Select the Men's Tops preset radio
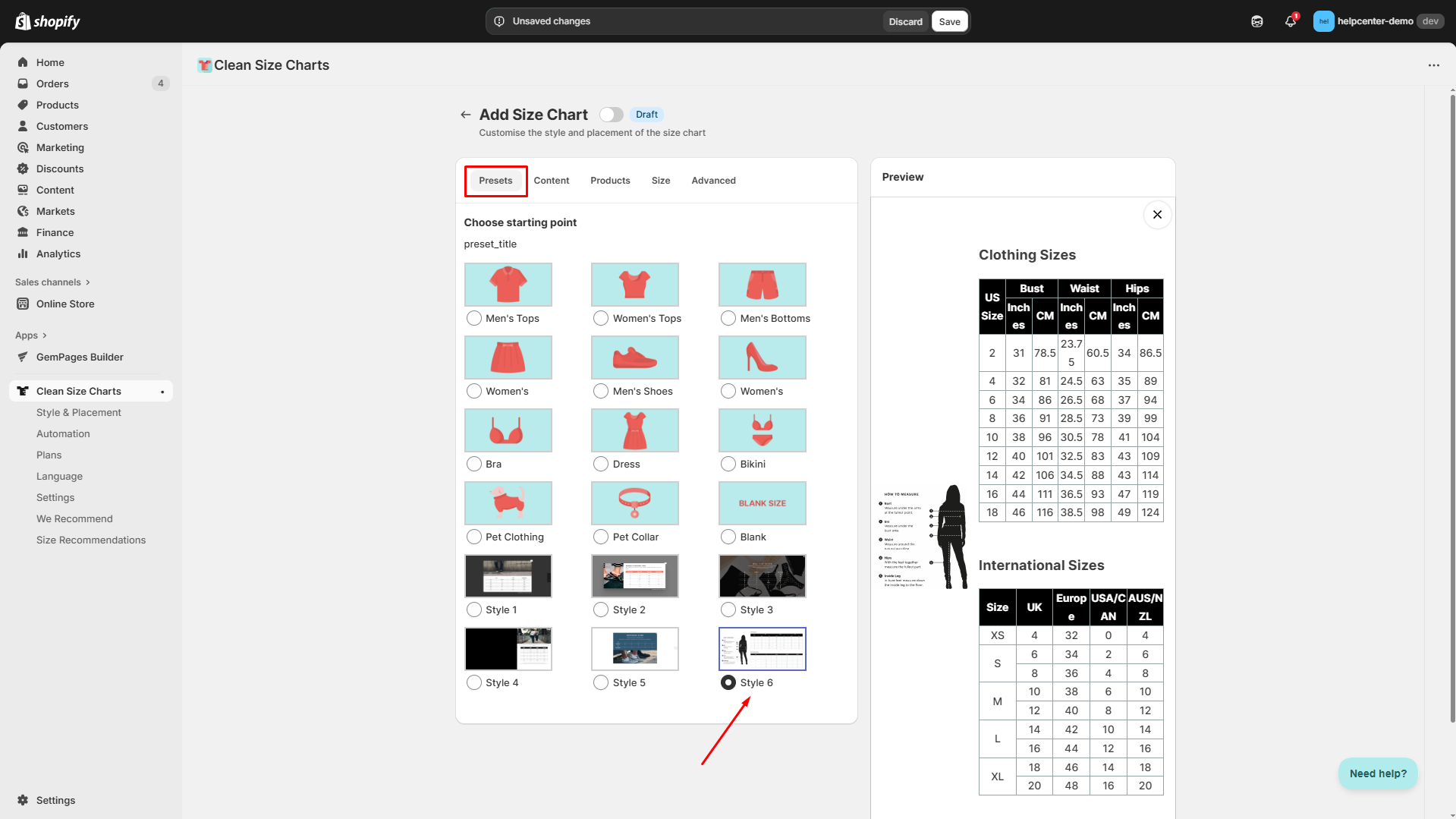This screenshot has height=819, width=1456. pos(474,318)
